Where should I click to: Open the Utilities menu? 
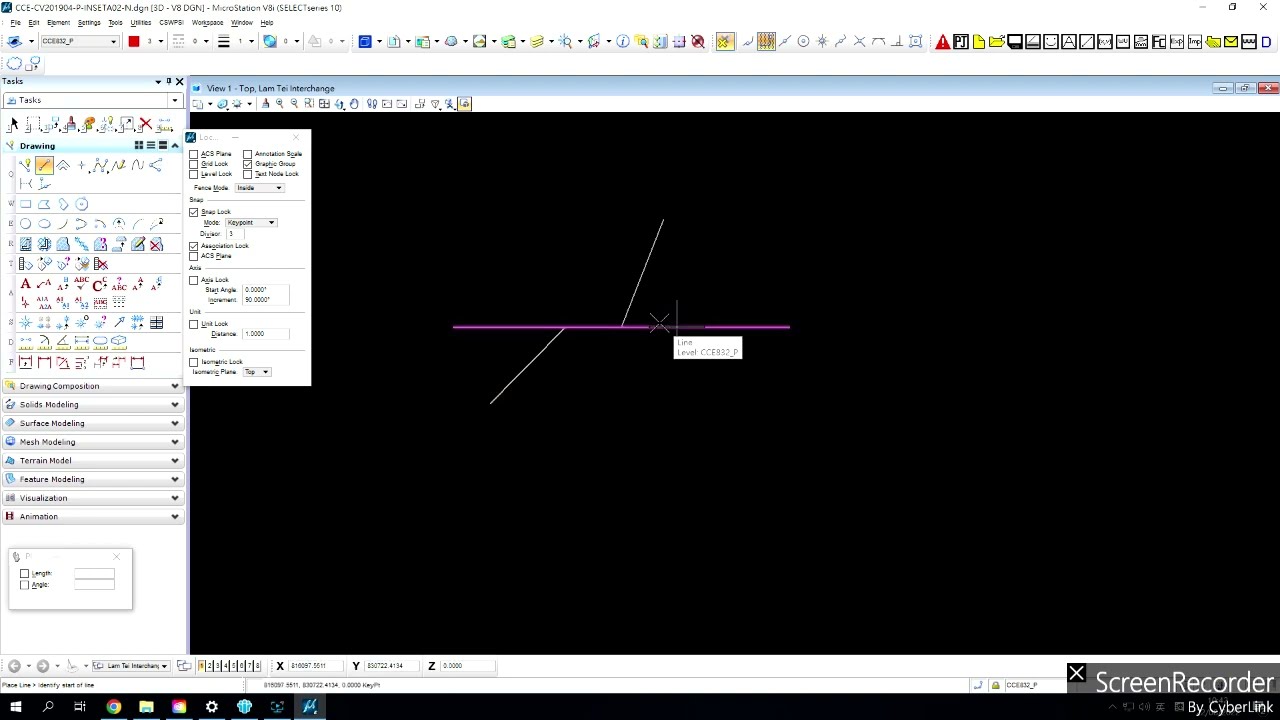tap(141, 22)
